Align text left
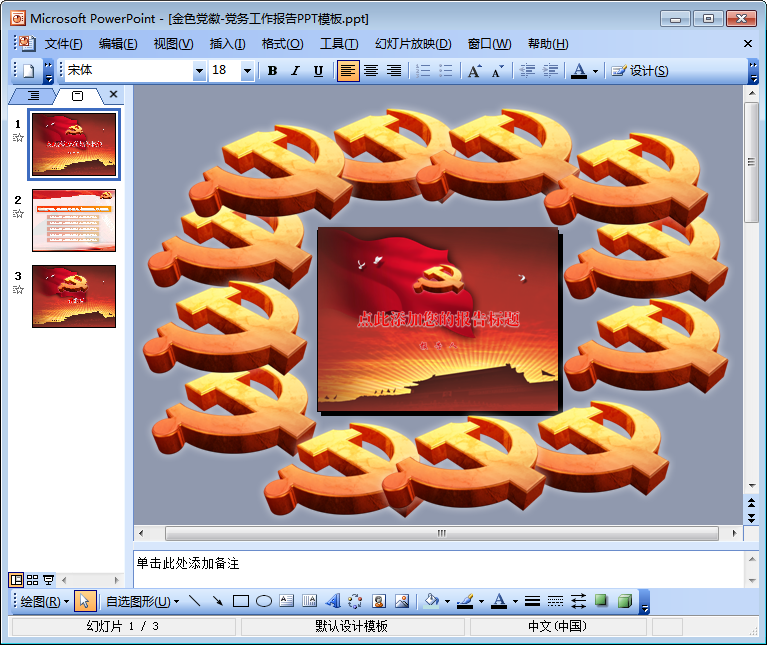This screenshot has height=645, width=767. [348, 71]
